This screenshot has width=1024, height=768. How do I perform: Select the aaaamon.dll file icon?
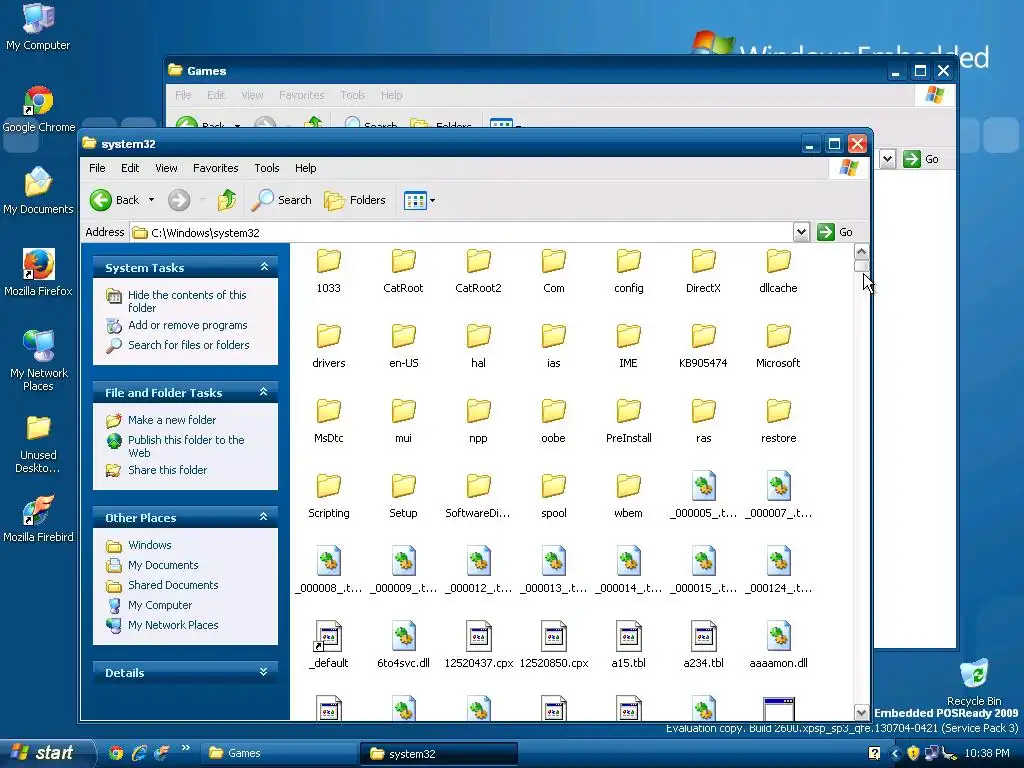point(778,636)
